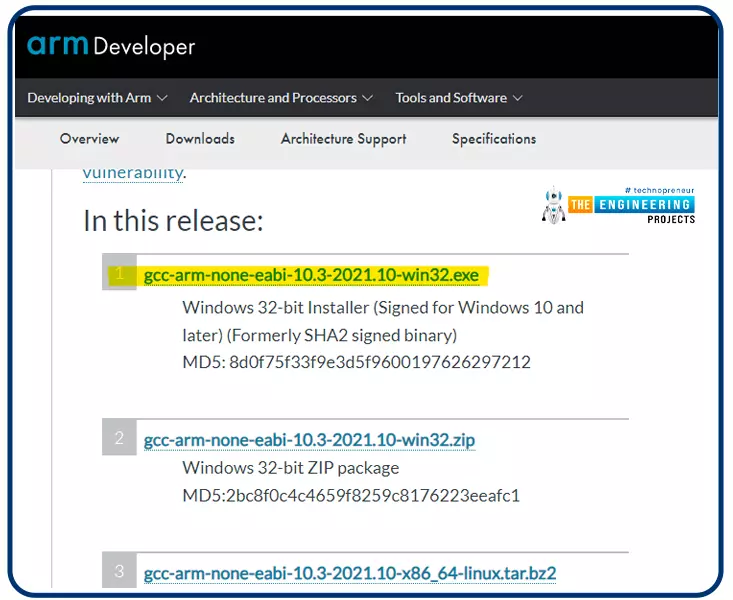Viewport: 733px width, 600px height.
Task: Click the arm logo in the header
Action: click(58, 45)
